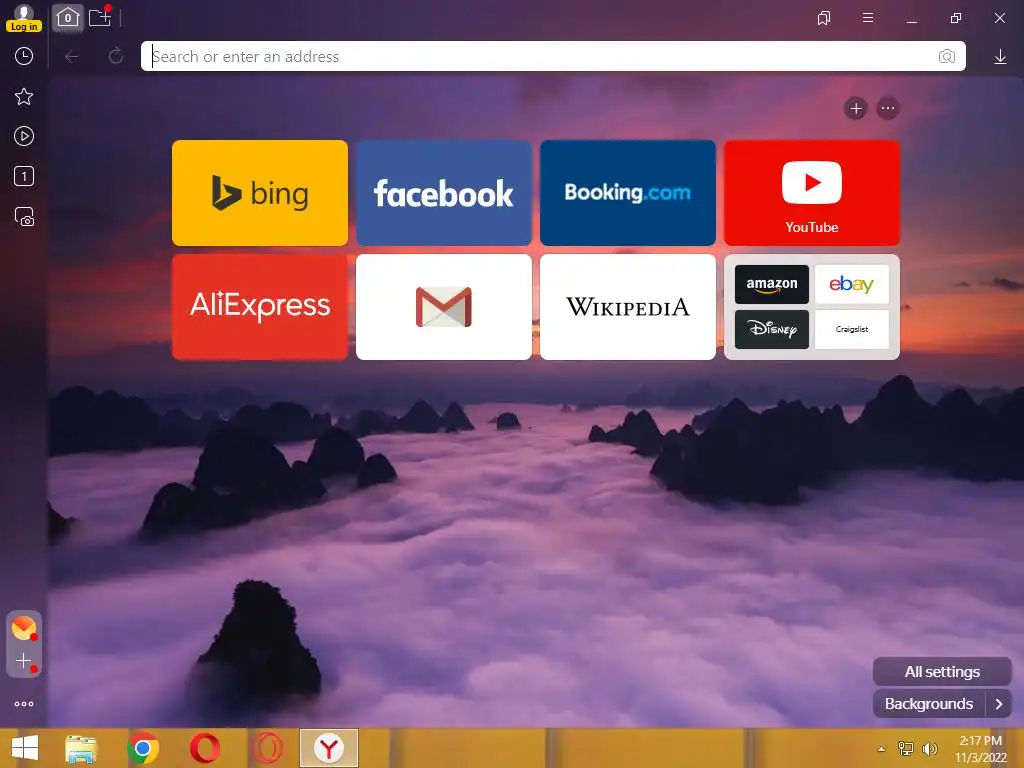
Task: Open the bookmarks collections icon in title bar
Action: 824,18
